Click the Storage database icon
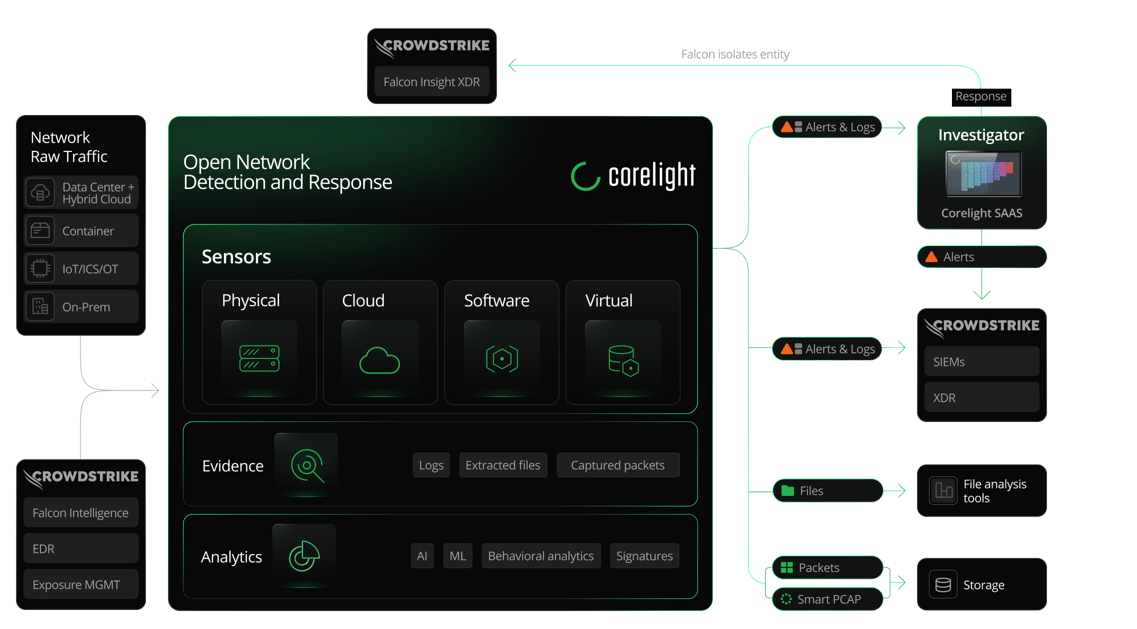This screenshot has height=629, width=1137. [x=941, y=584]
